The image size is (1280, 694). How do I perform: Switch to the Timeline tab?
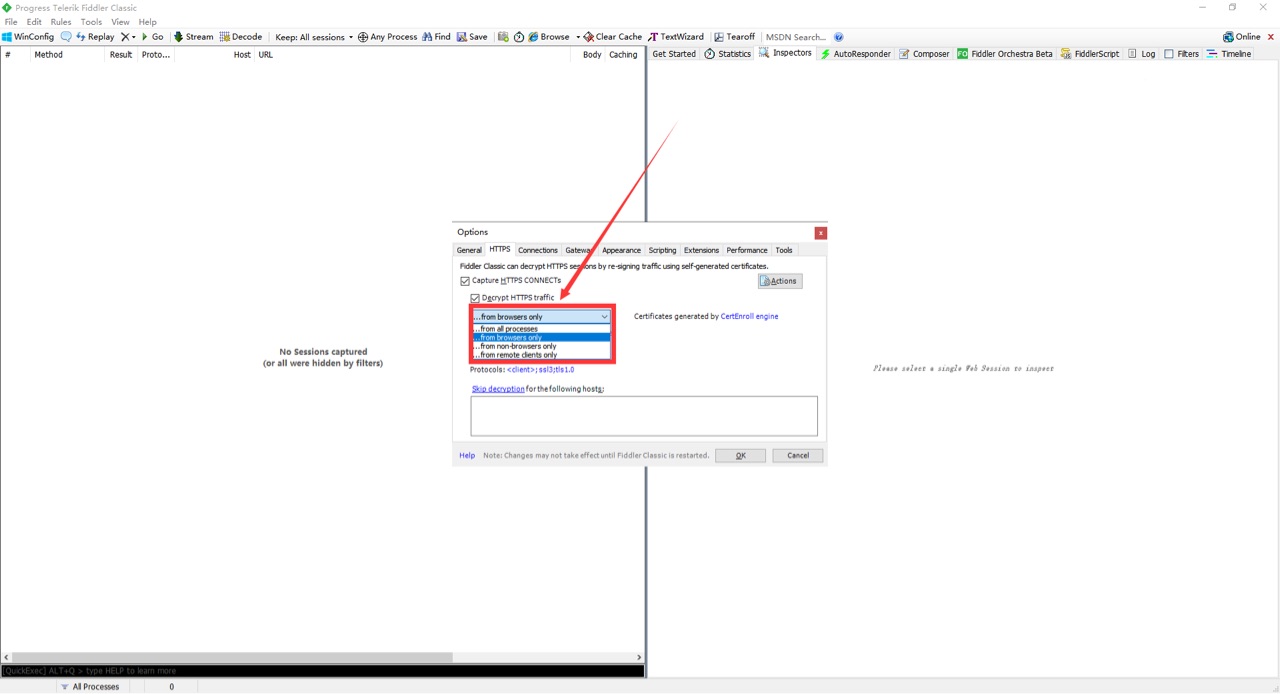click(1229, 54)
